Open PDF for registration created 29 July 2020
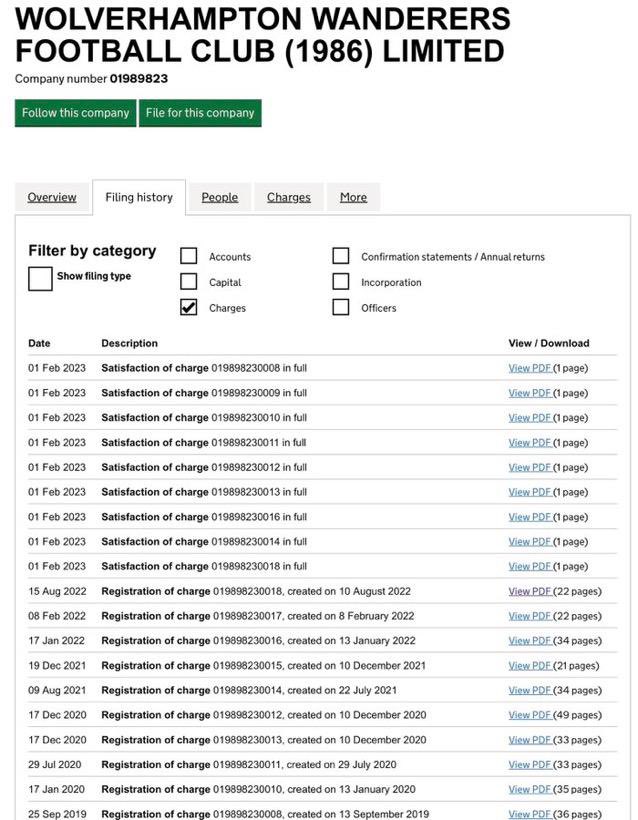Viewport: 638px width, 820px height. tap(530, 765)
